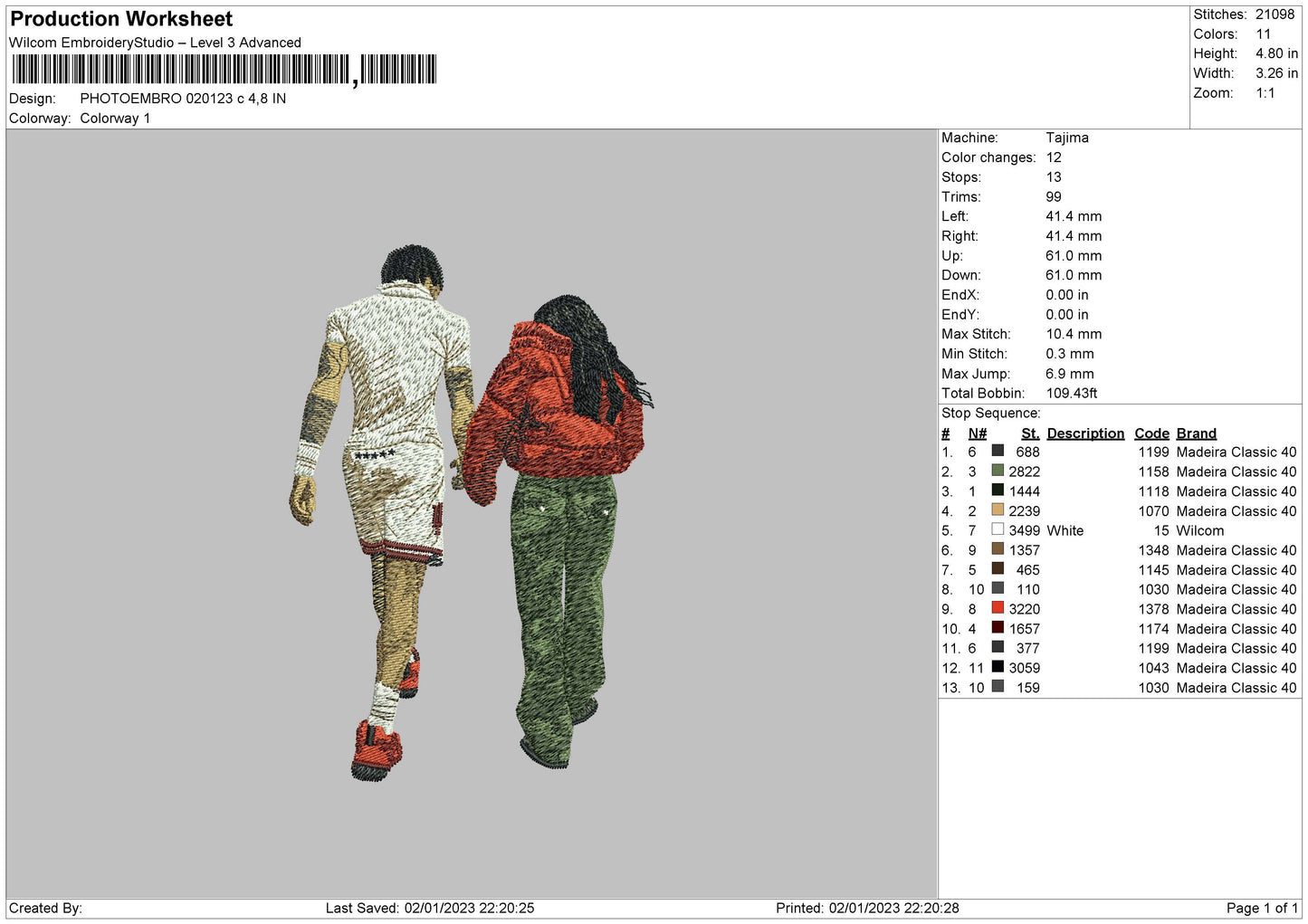Click the 'EndX:' label
This screenshot has height=924, width=1308.
pos(960,295)
